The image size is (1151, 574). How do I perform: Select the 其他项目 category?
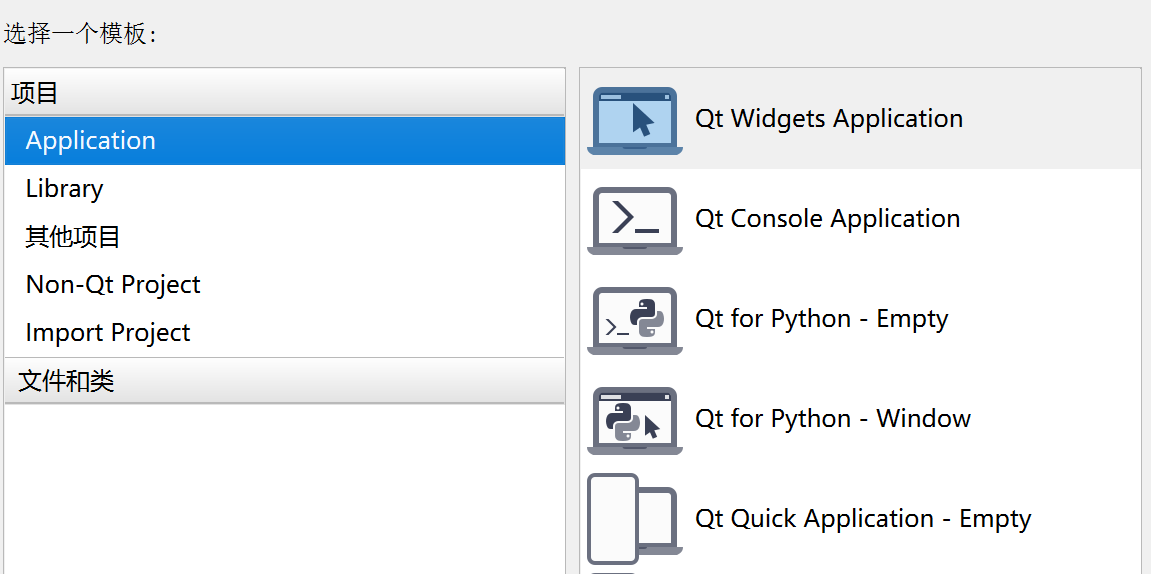(285, 236)
